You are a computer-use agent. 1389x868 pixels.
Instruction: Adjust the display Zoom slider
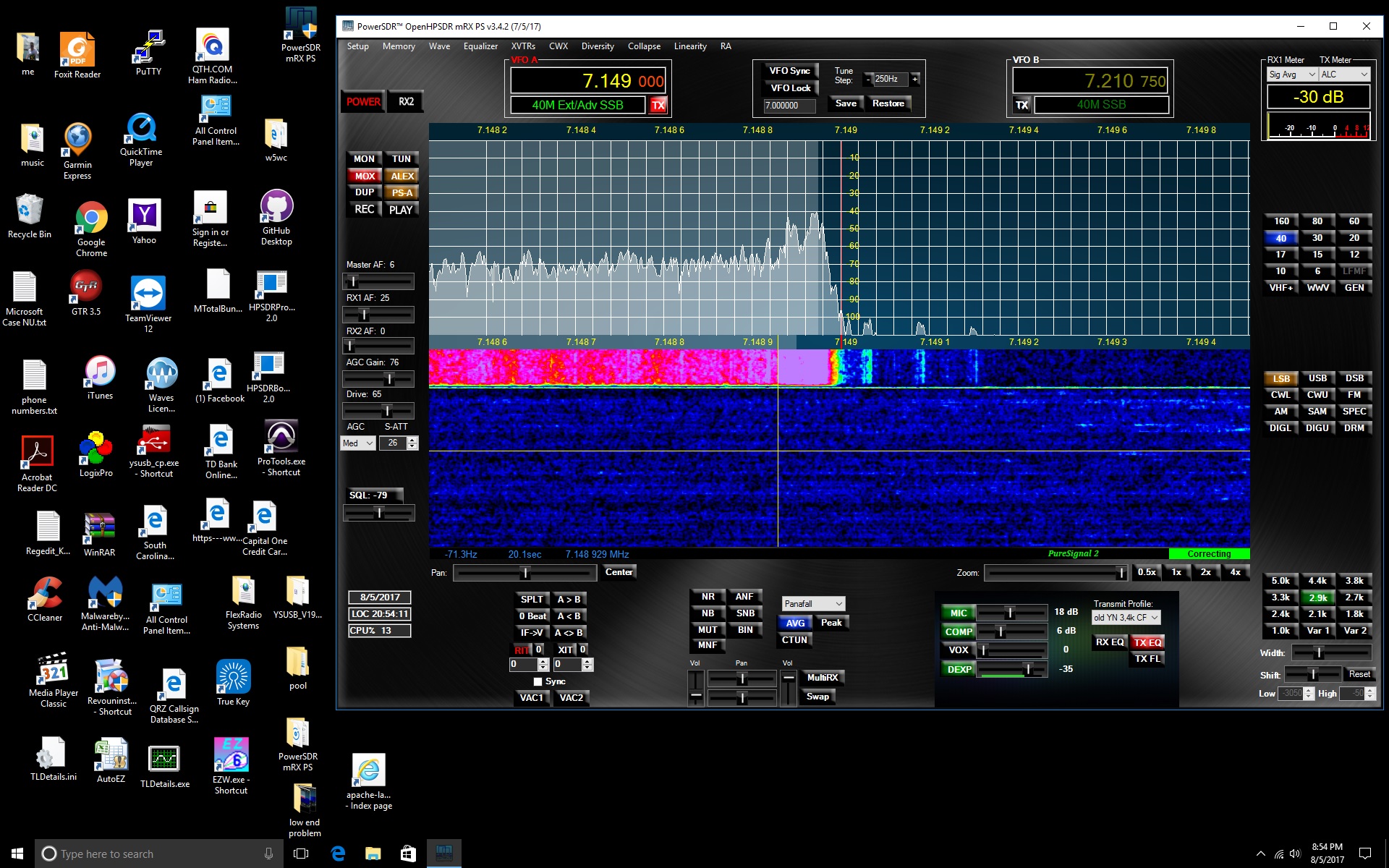(1056, 573)
